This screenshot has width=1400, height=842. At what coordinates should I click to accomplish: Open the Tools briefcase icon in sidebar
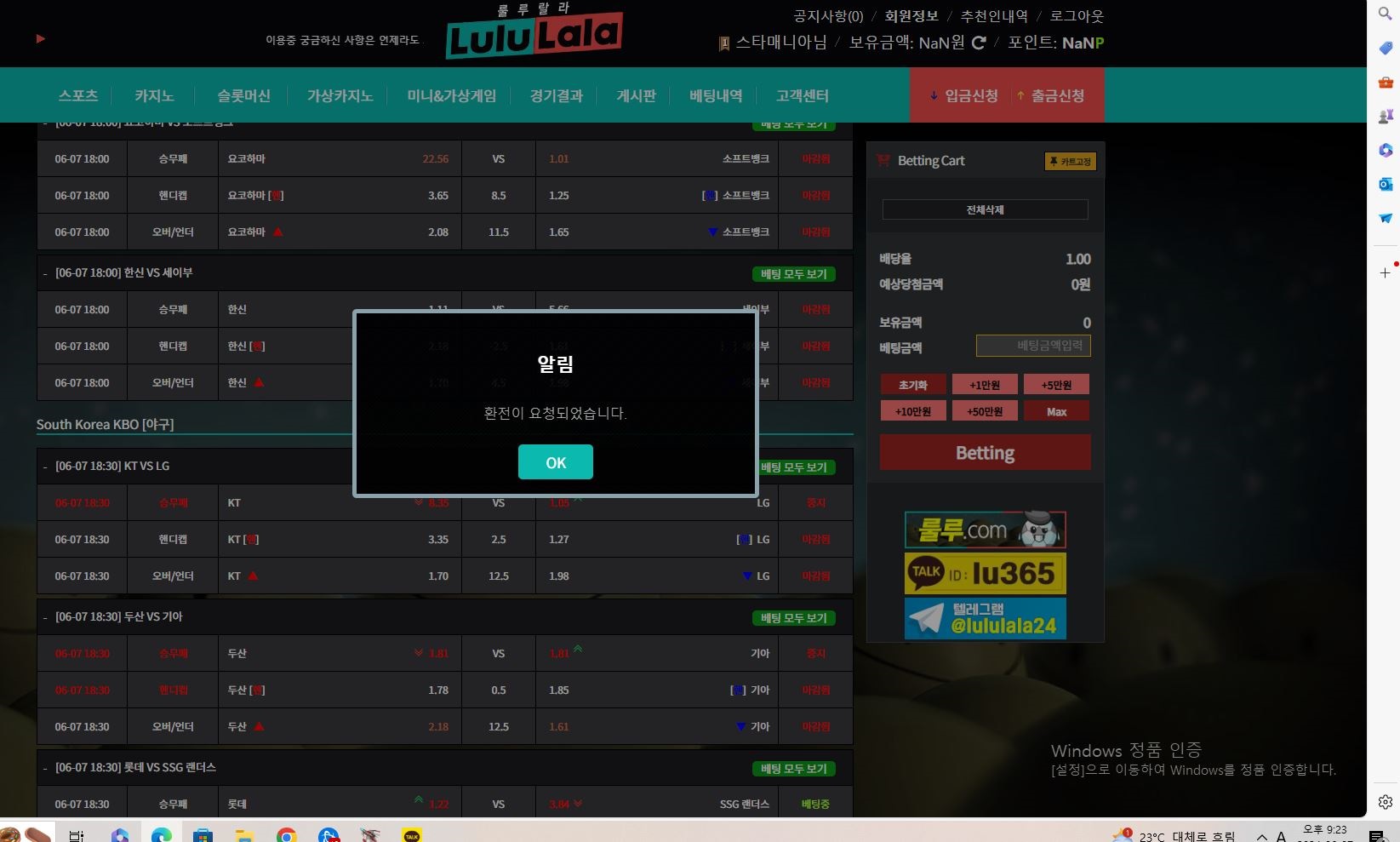1385,83
